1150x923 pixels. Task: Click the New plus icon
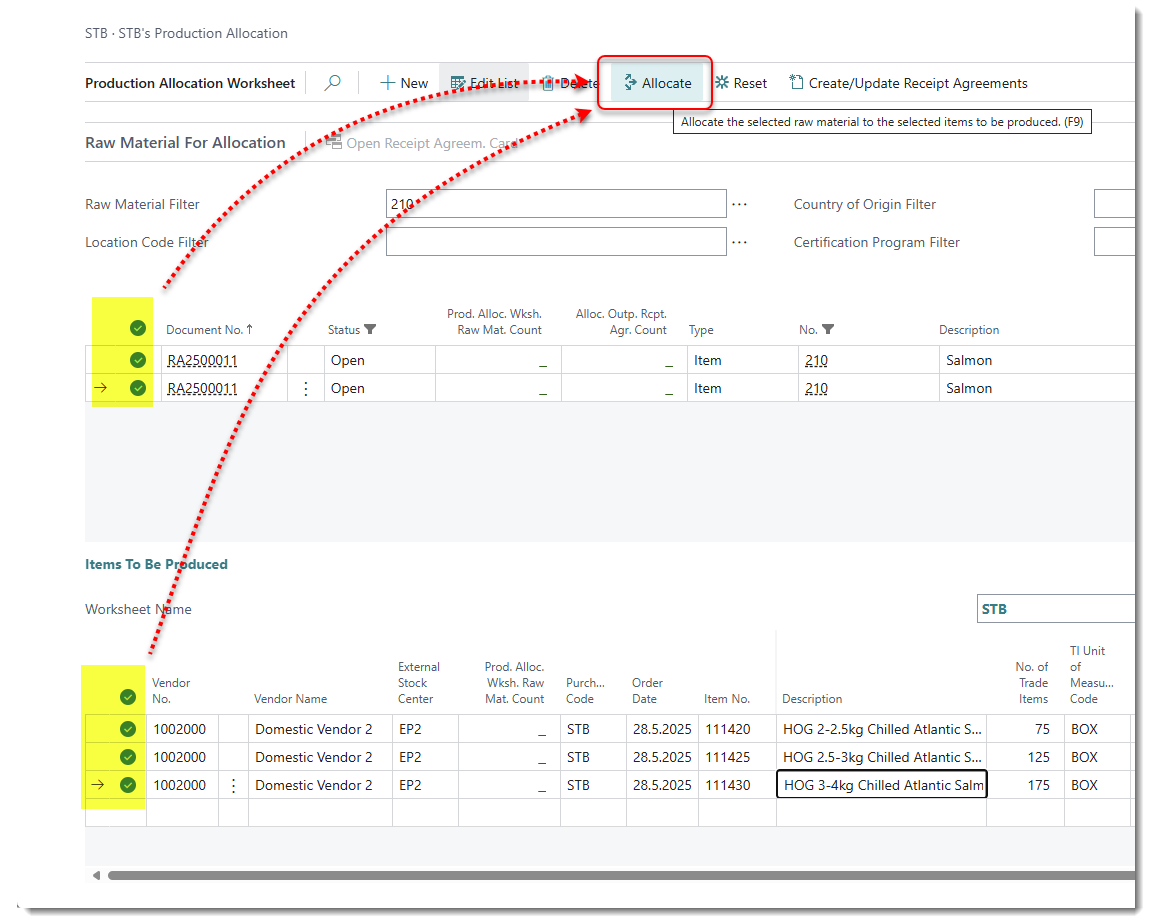click(x=388, y=83)
